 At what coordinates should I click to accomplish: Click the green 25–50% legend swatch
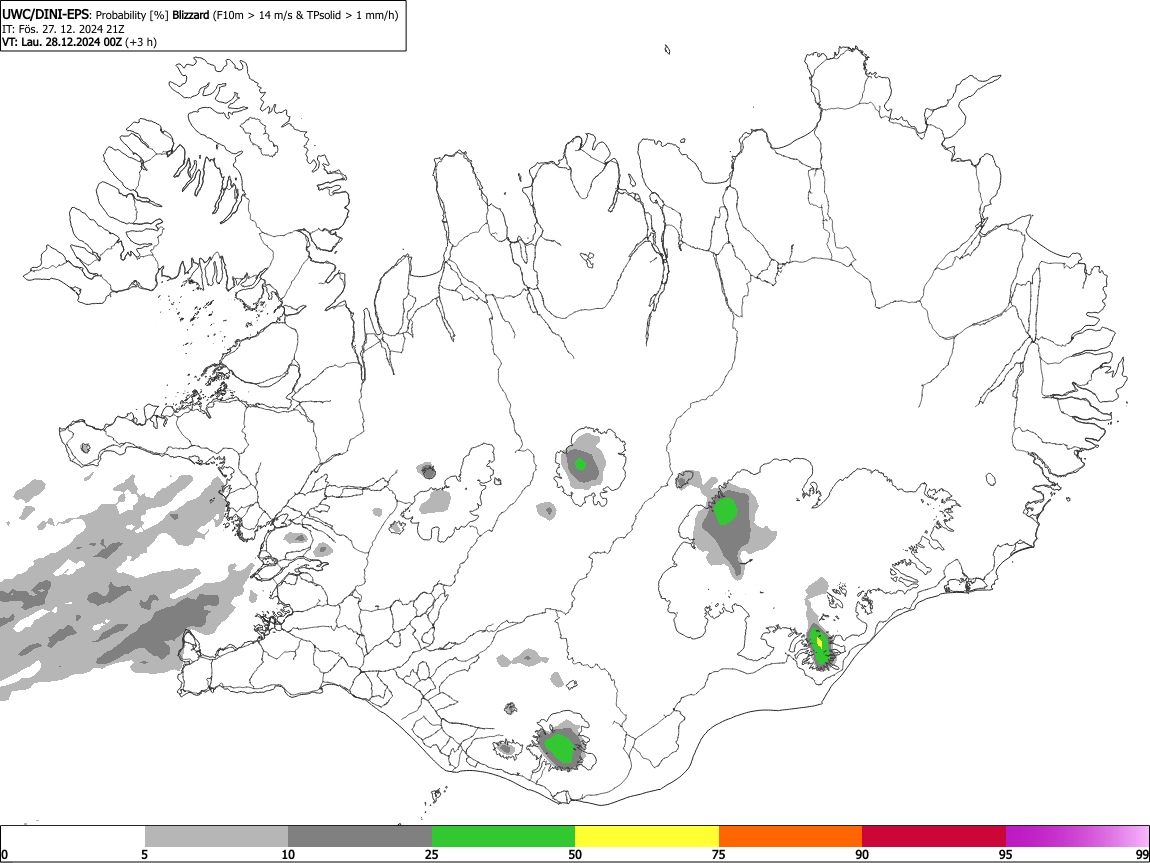coord(503,836)
